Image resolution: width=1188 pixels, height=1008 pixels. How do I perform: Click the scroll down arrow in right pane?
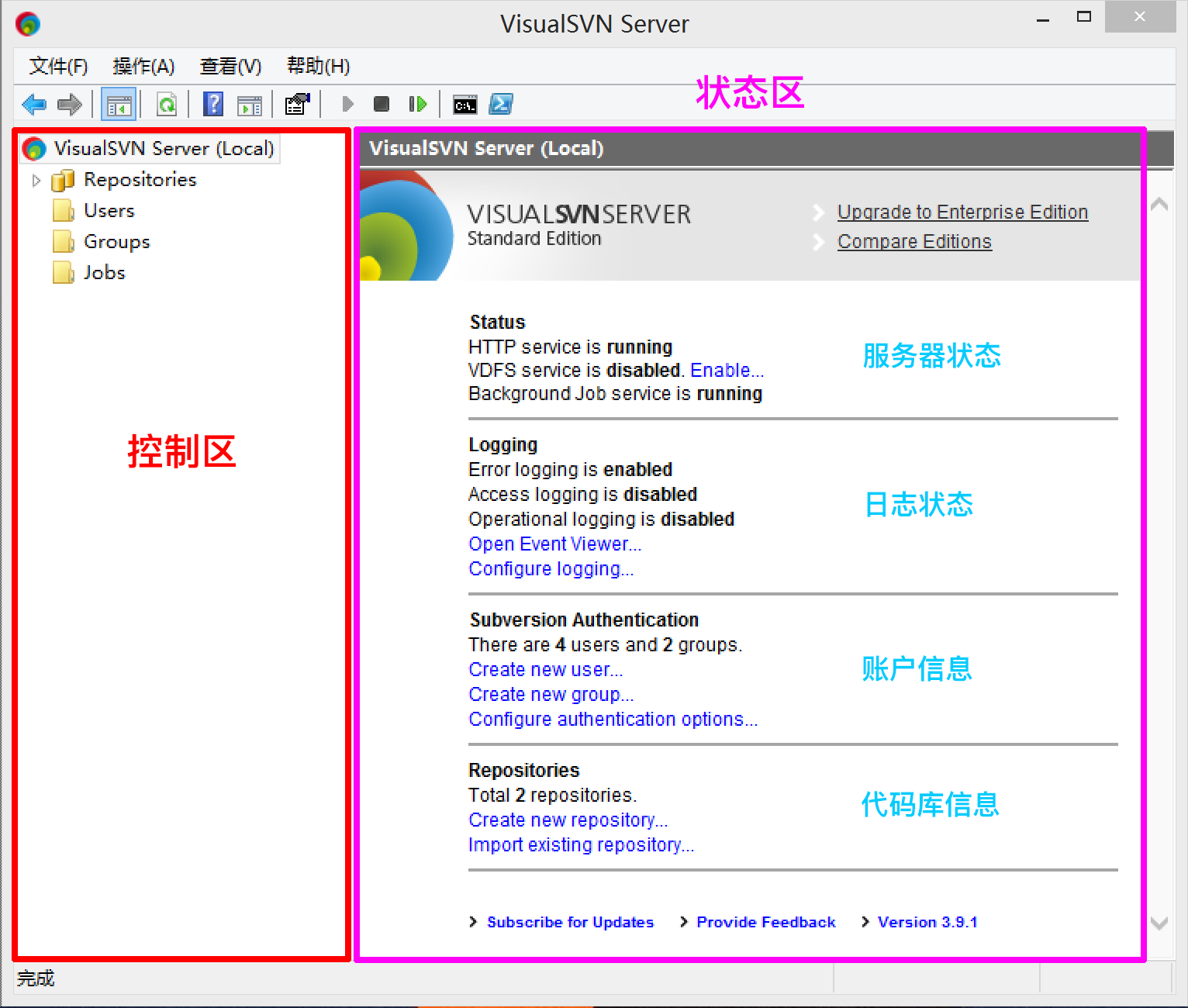point(1159,923)
